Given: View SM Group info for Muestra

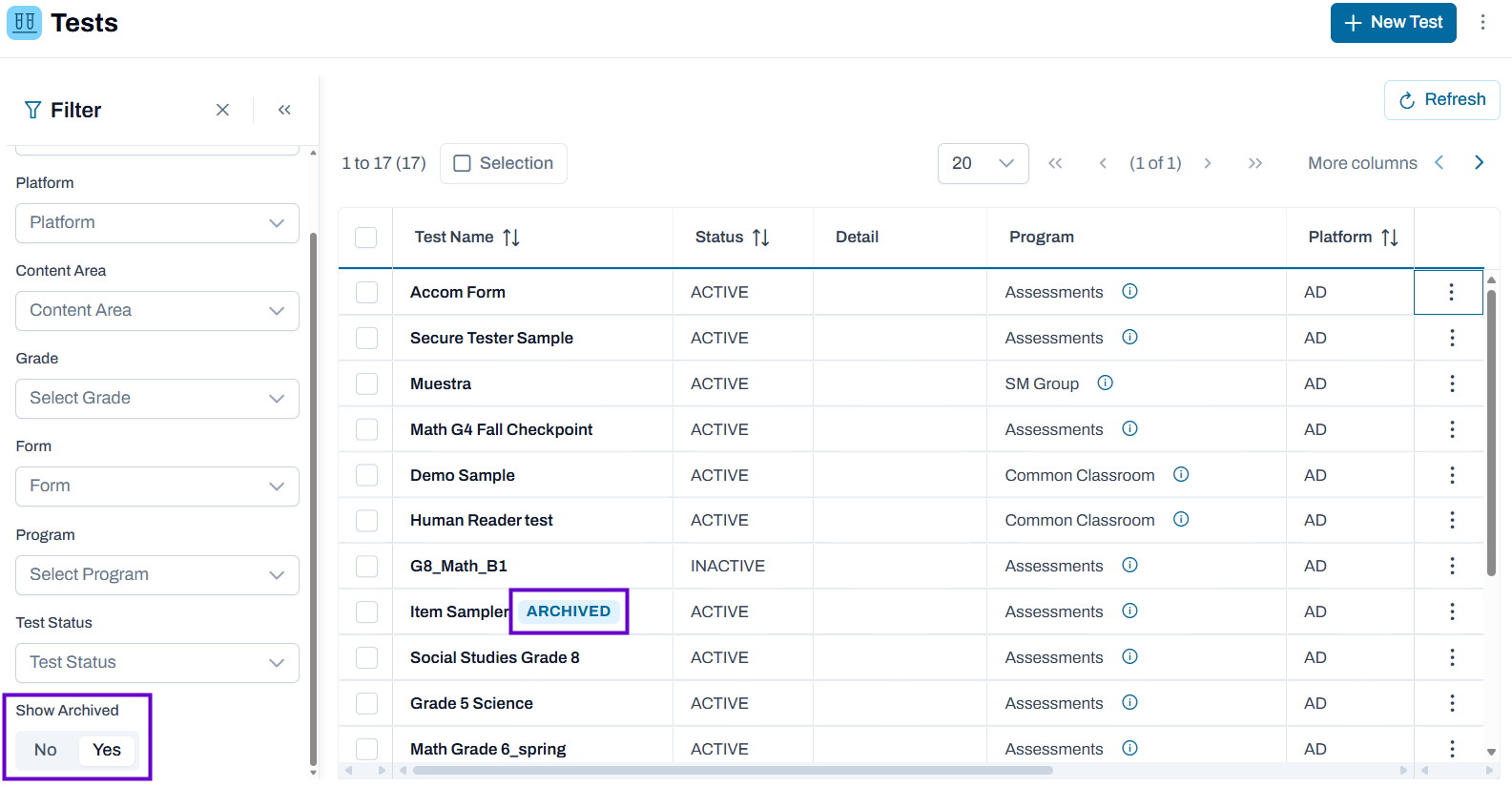Looking at the screenshot, I should tap(1105, 383).
